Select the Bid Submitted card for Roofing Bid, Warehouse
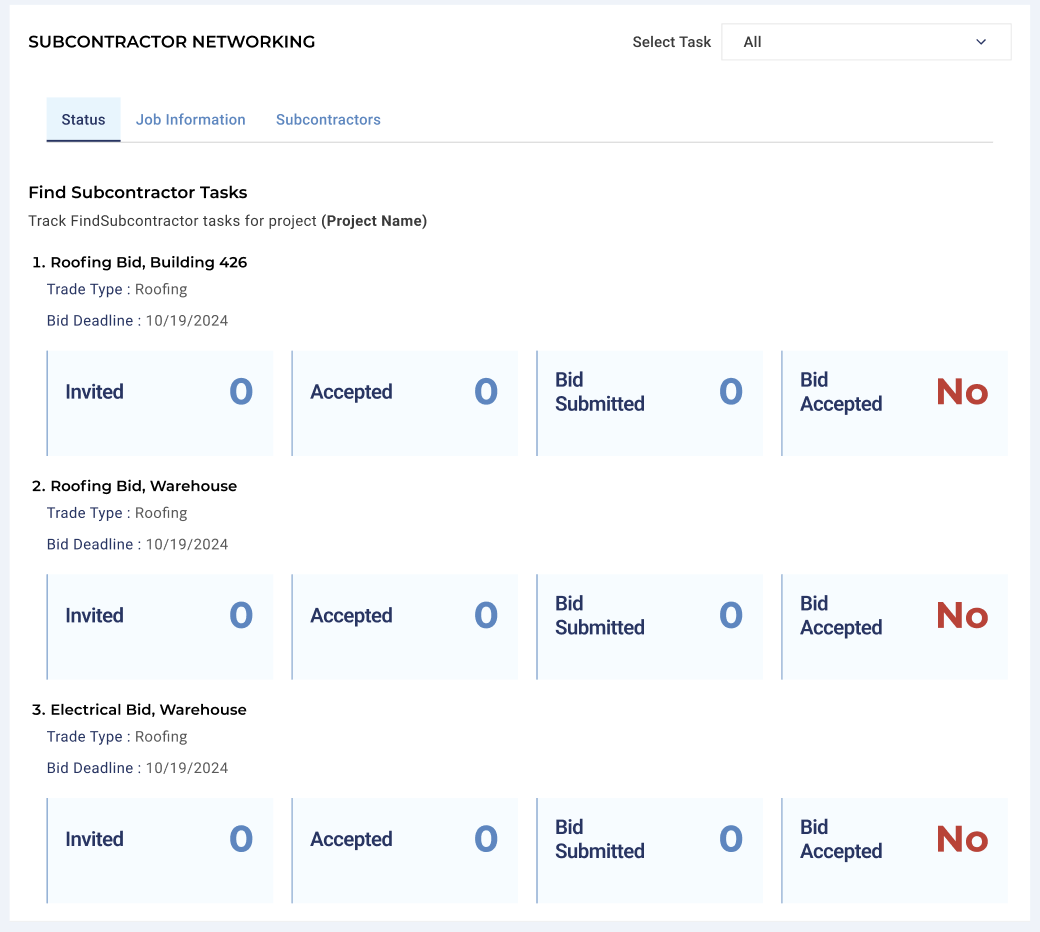This screenshot has height=932, width=1040. click(x=649, y=627)
